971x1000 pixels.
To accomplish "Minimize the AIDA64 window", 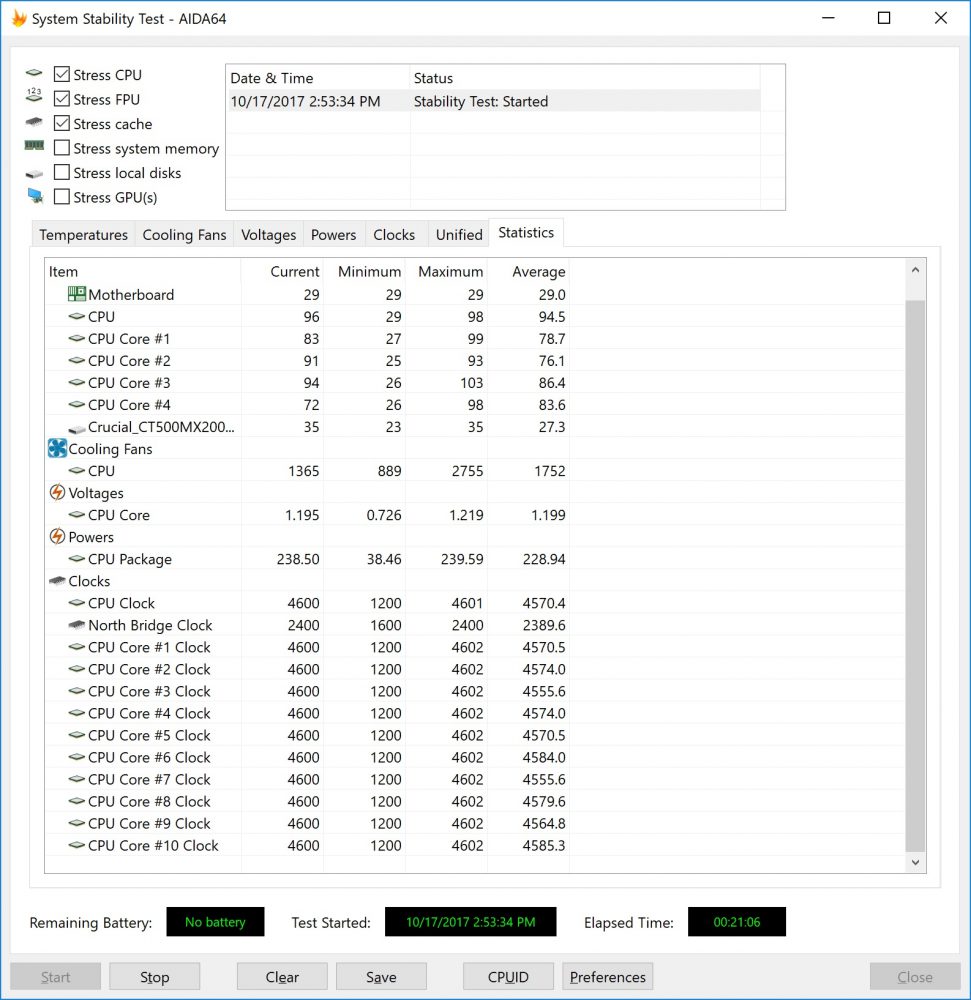I will [x=828, y=18].
